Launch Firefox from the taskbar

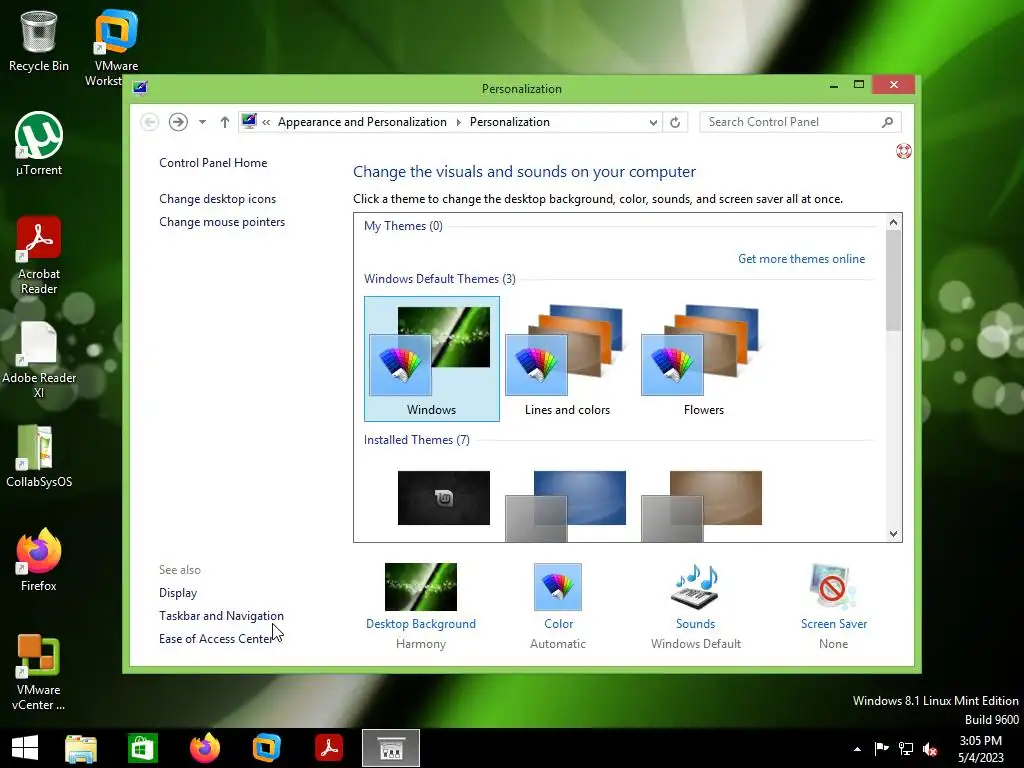pos(205,748)
